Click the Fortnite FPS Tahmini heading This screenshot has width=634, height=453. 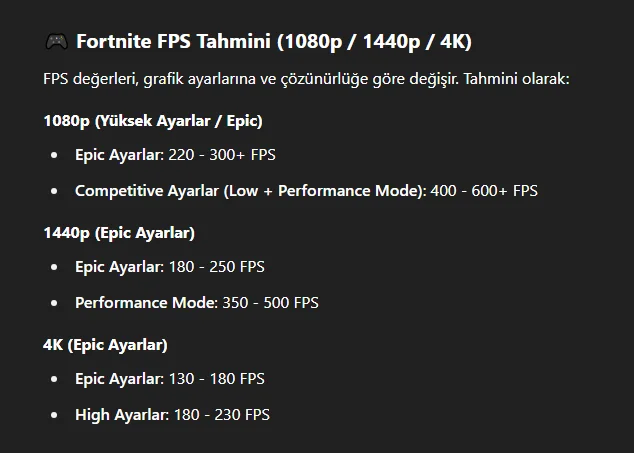click(x=273, y=42)
